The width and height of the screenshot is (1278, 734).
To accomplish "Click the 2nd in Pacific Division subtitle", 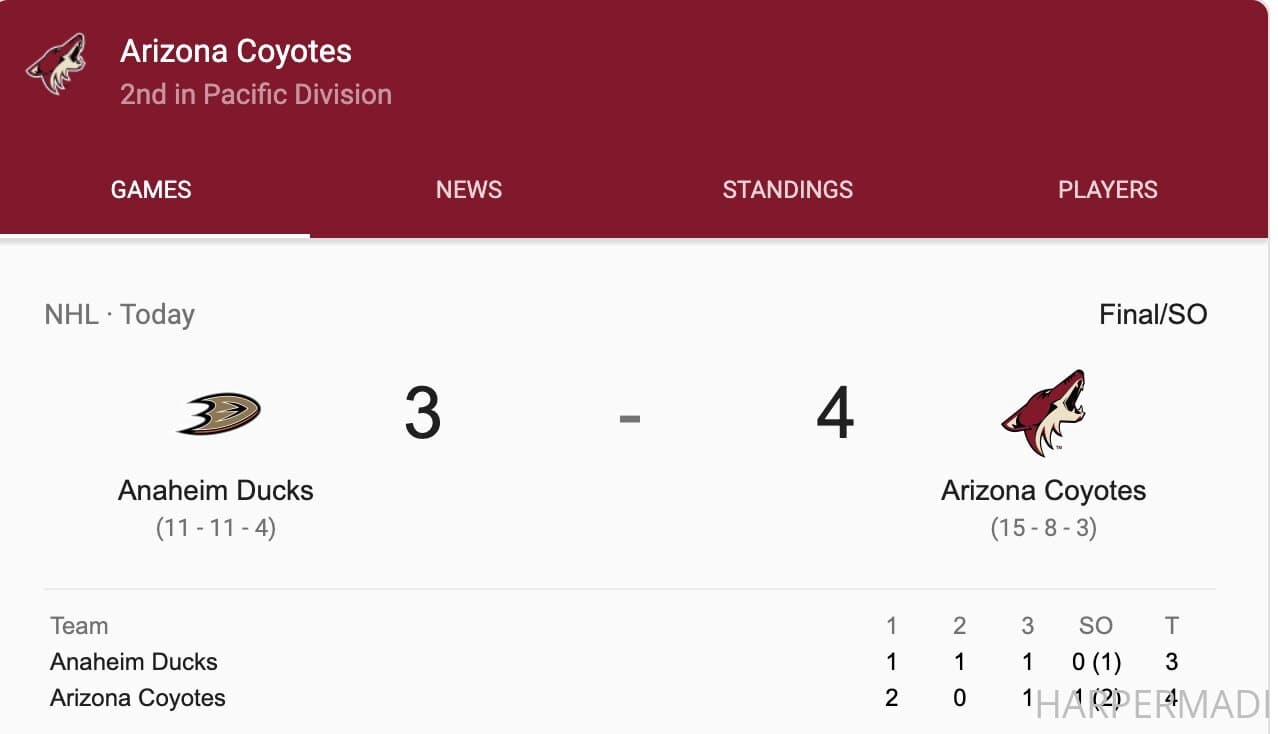I will 256,94.
